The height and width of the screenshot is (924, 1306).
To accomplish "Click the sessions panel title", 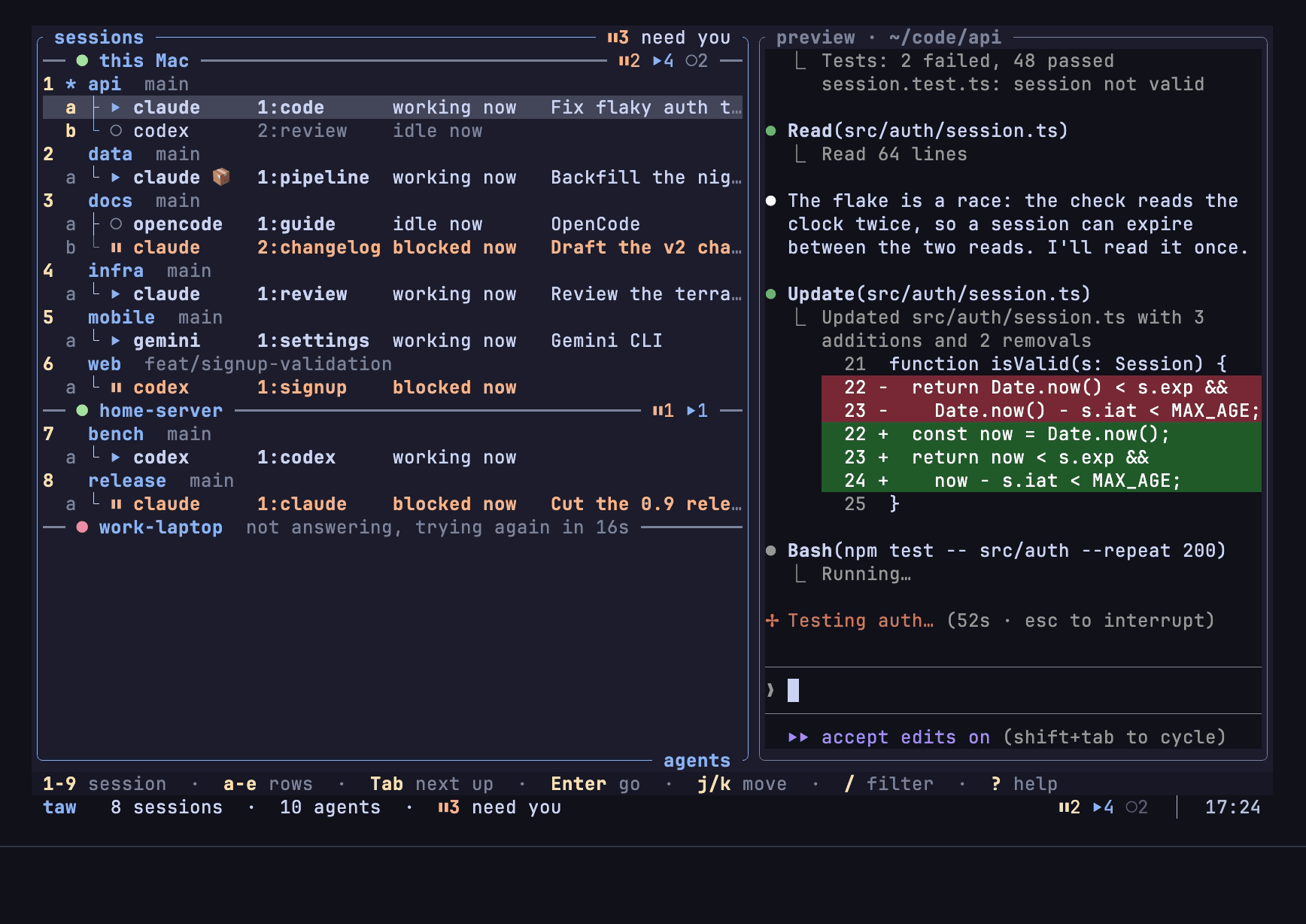I will coord(99,38).
